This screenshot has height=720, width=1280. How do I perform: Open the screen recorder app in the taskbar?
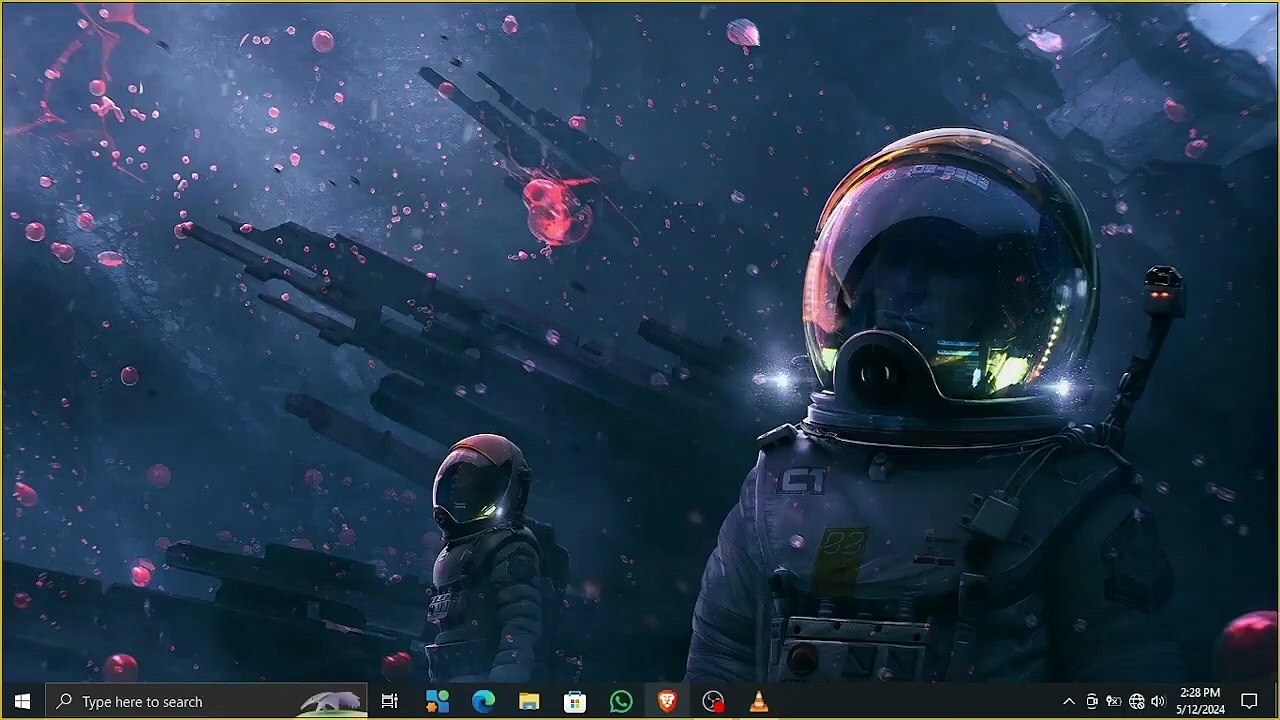(x=713, y=701)
